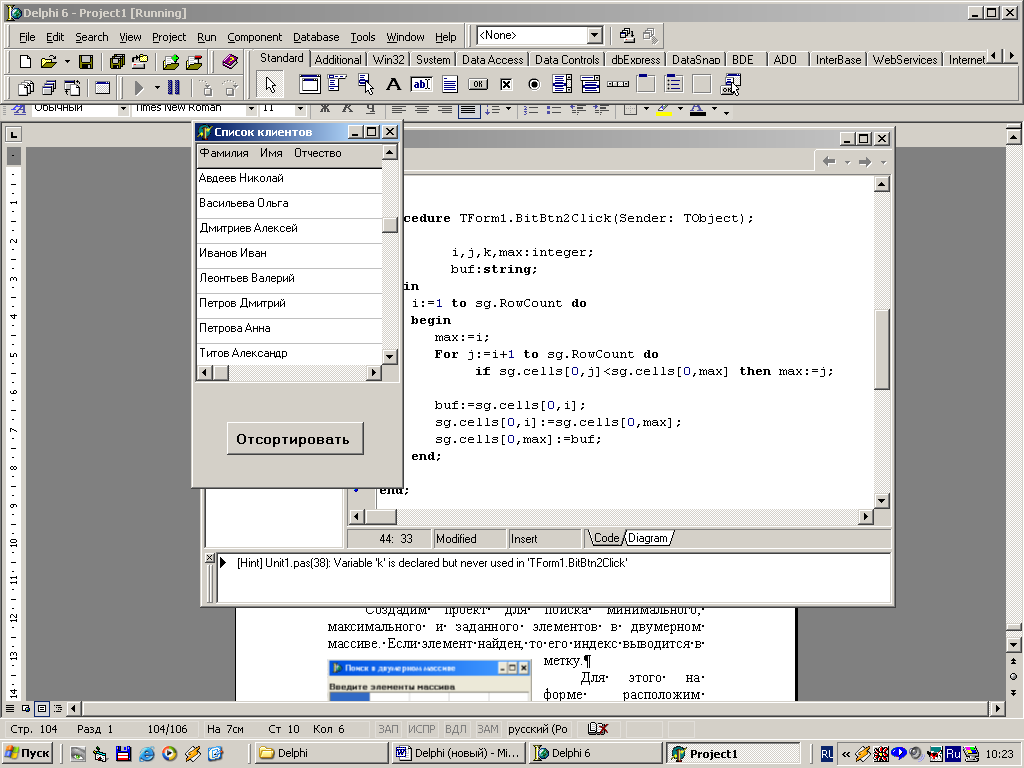Click the code editor back navigation arrow
This screenshot has width=1024, height=768.
(829, 162)
